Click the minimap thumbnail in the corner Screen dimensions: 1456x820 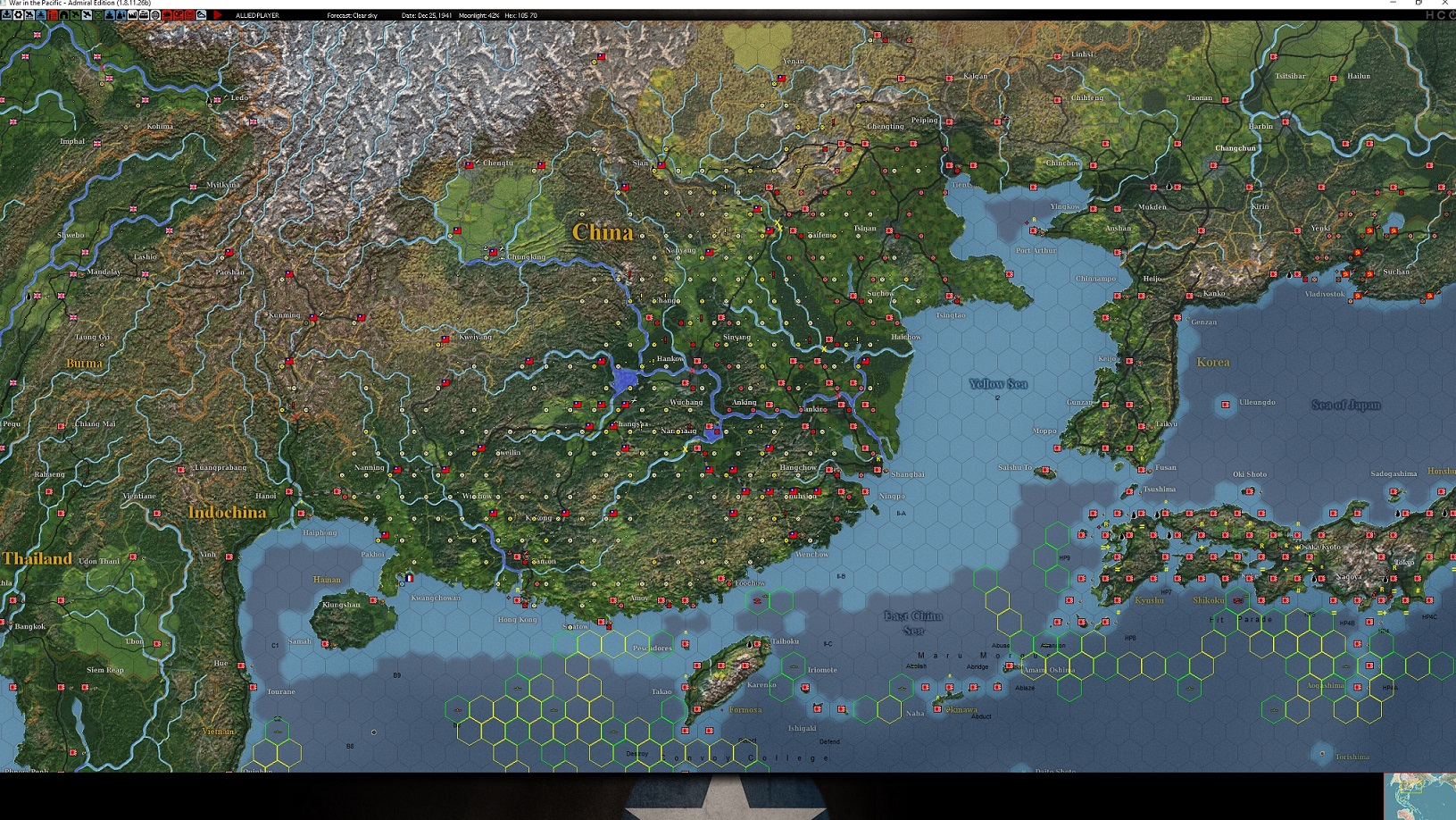point(1419,796)
